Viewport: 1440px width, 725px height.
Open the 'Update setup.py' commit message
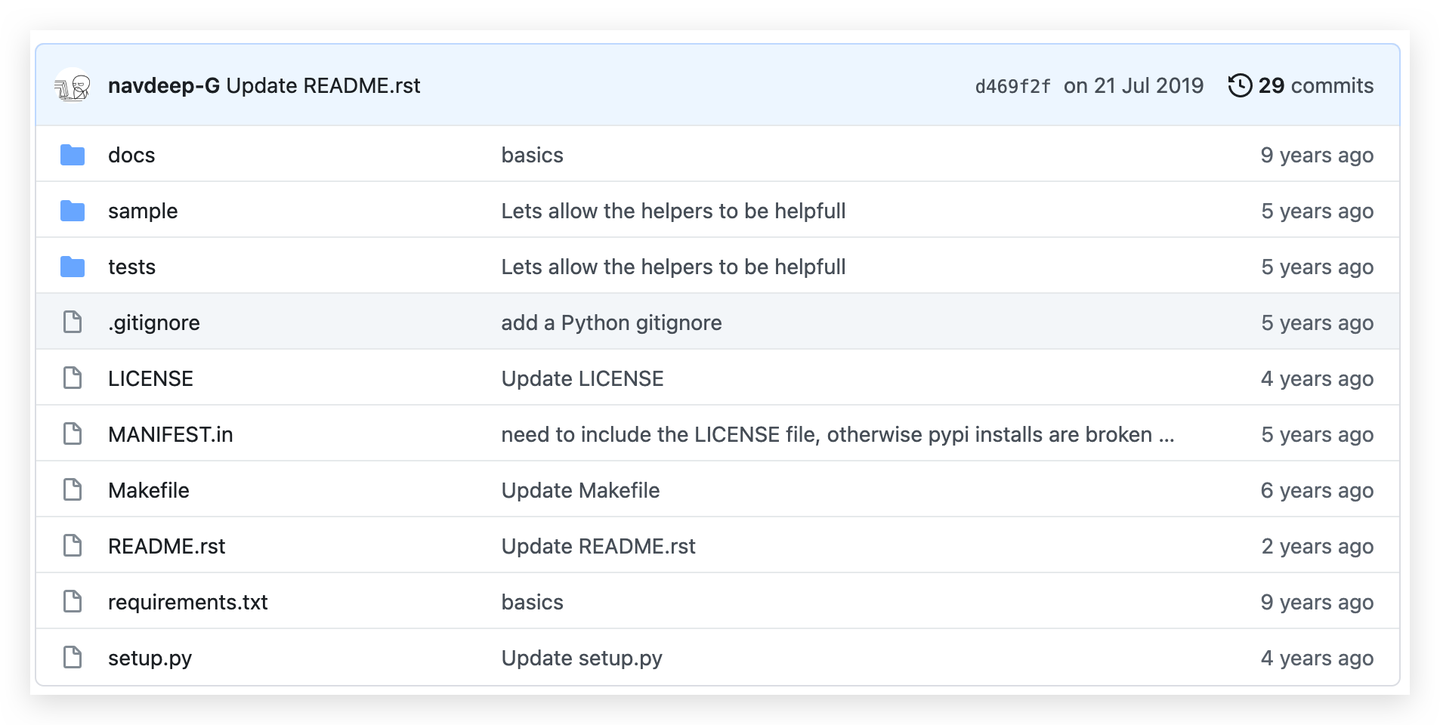[581, 658]
